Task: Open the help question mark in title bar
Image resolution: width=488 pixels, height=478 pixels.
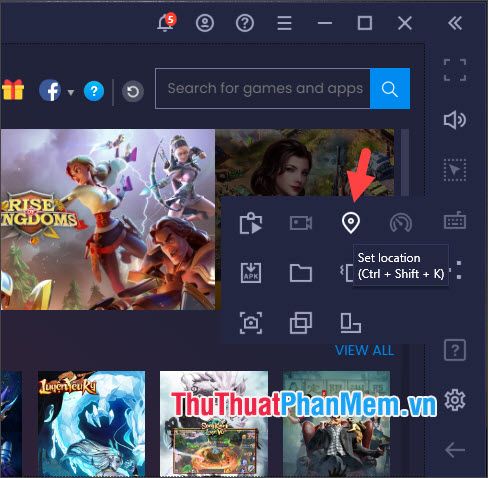Action: pos(245,23)
